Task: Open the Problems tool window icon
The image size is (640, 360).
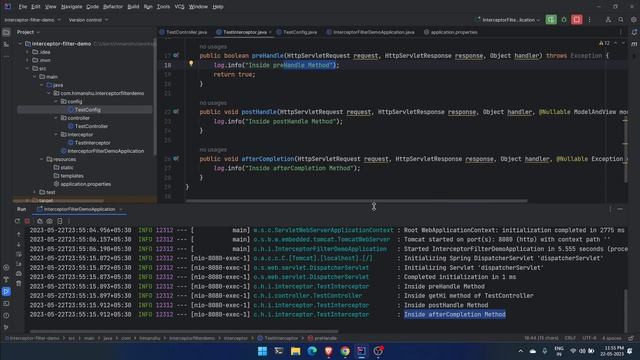Action: pos(6,316)
